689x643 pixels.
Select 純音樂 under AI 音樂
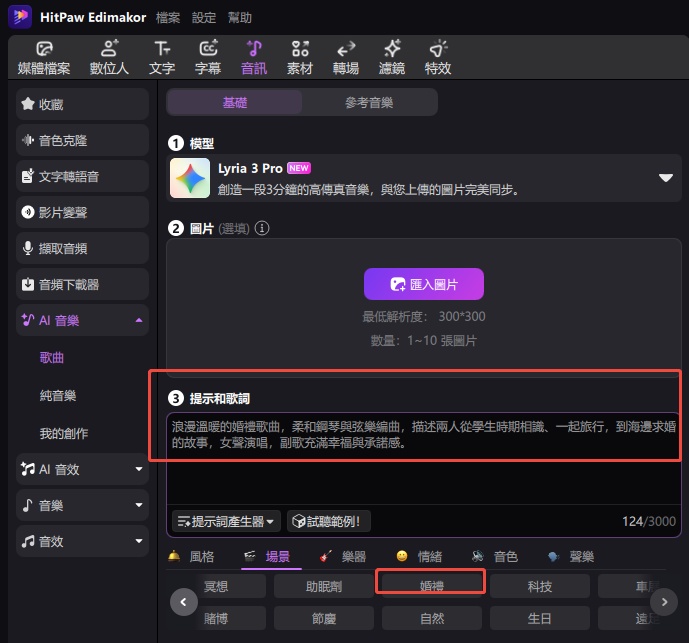(x=58, y=395)
